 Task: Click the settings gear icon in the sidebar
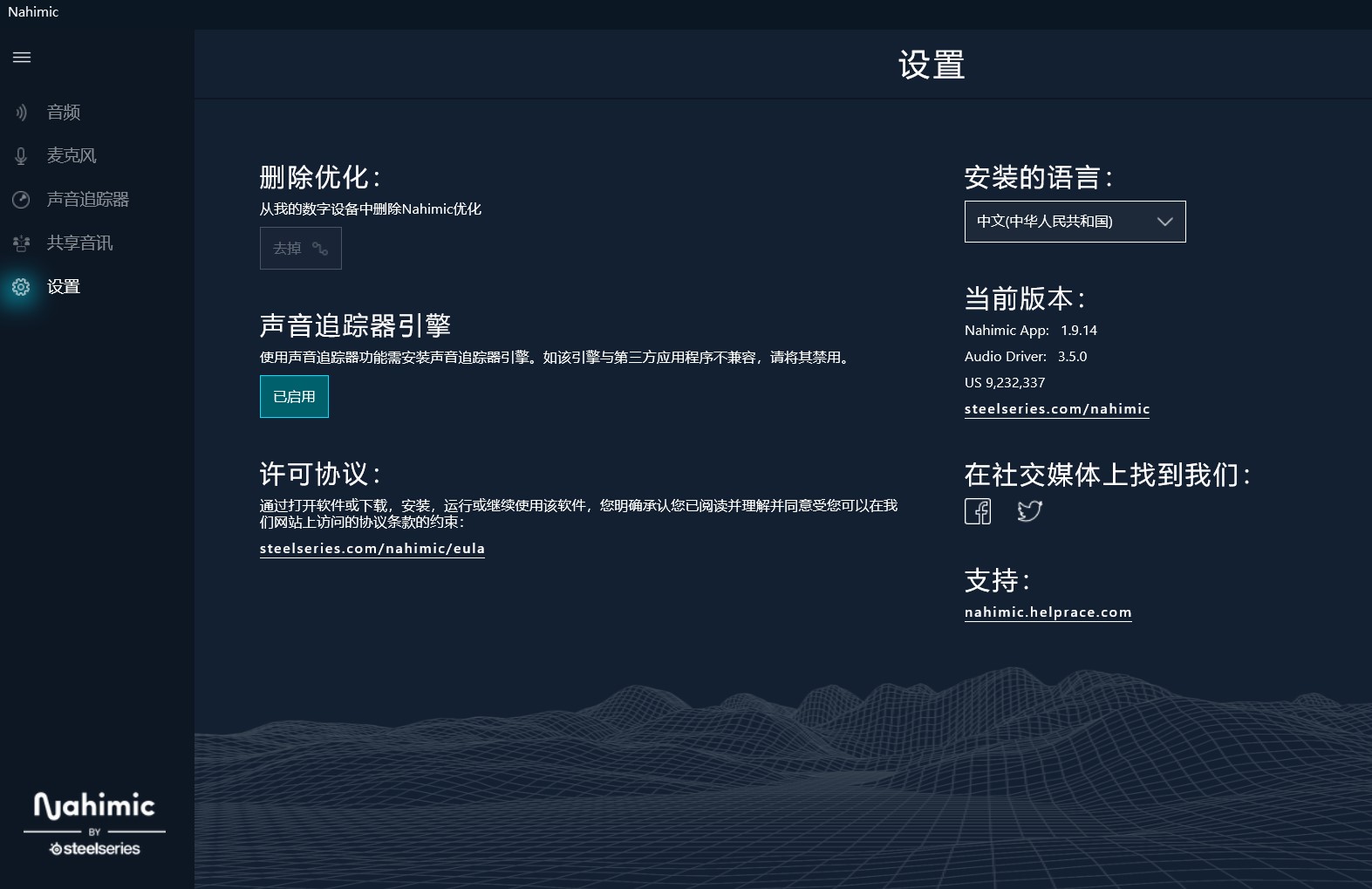point(21,287)
